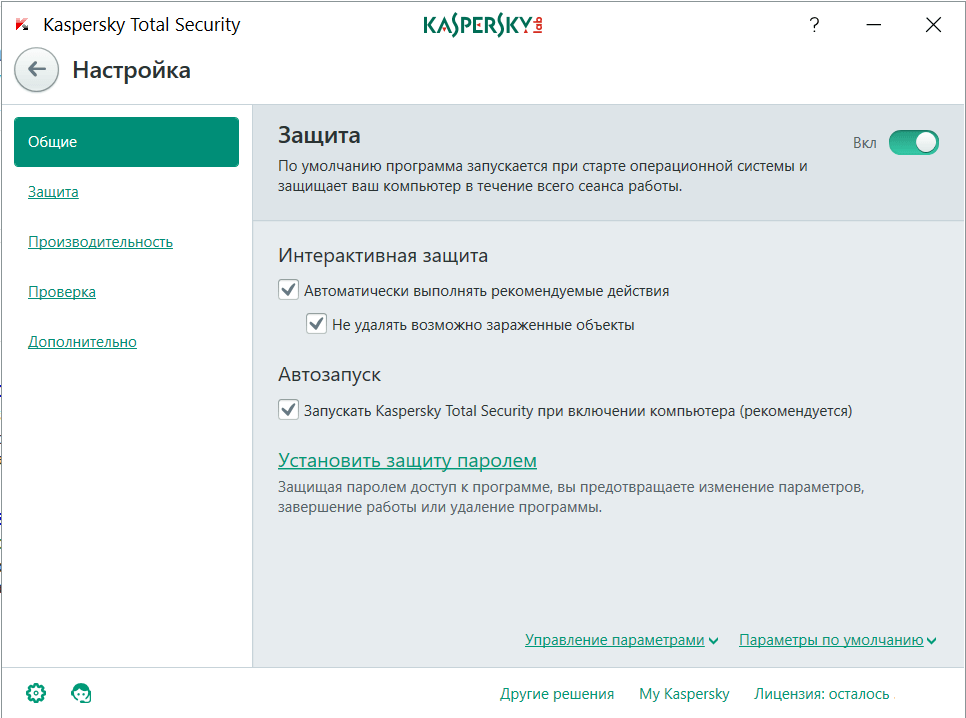Screen dimensions: 966x718
Task: Uncheck Не удалять возможно зараженные объекты
Action: (x=317, y=324)
